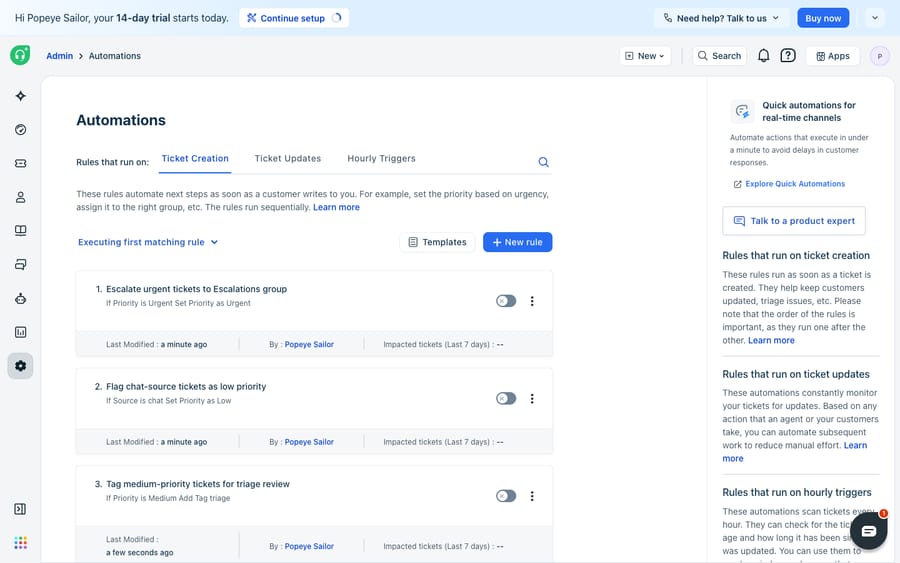Collapse the trial banner chevron

(x=875, y=18)
